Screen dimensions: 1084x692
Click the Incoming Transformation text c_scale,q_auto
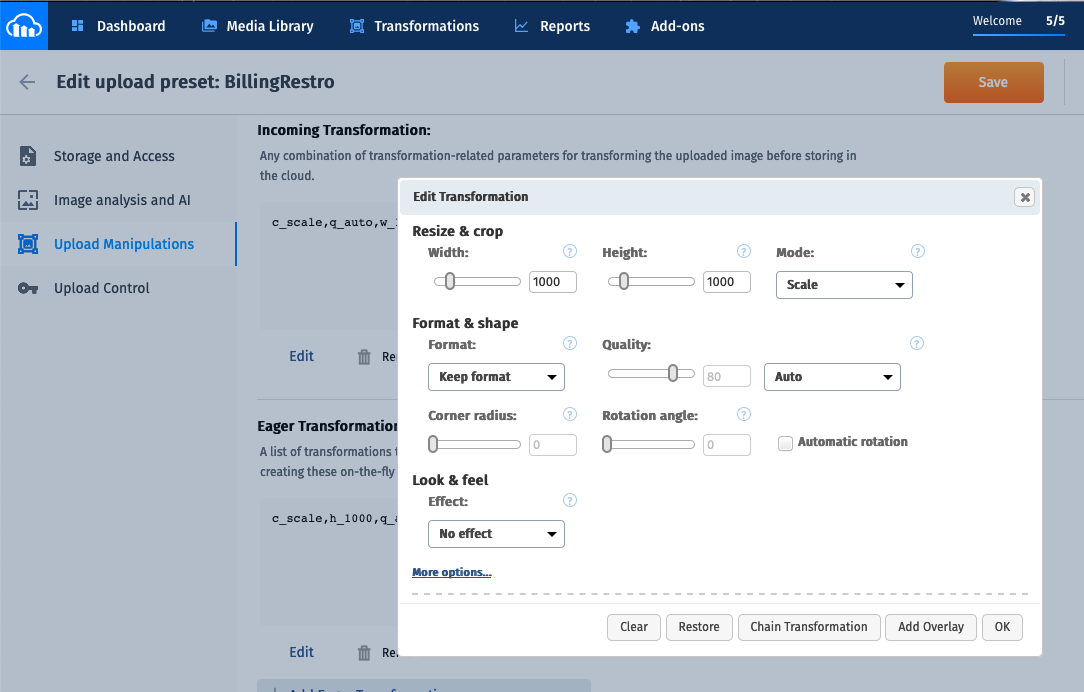[x=335, y=223]
